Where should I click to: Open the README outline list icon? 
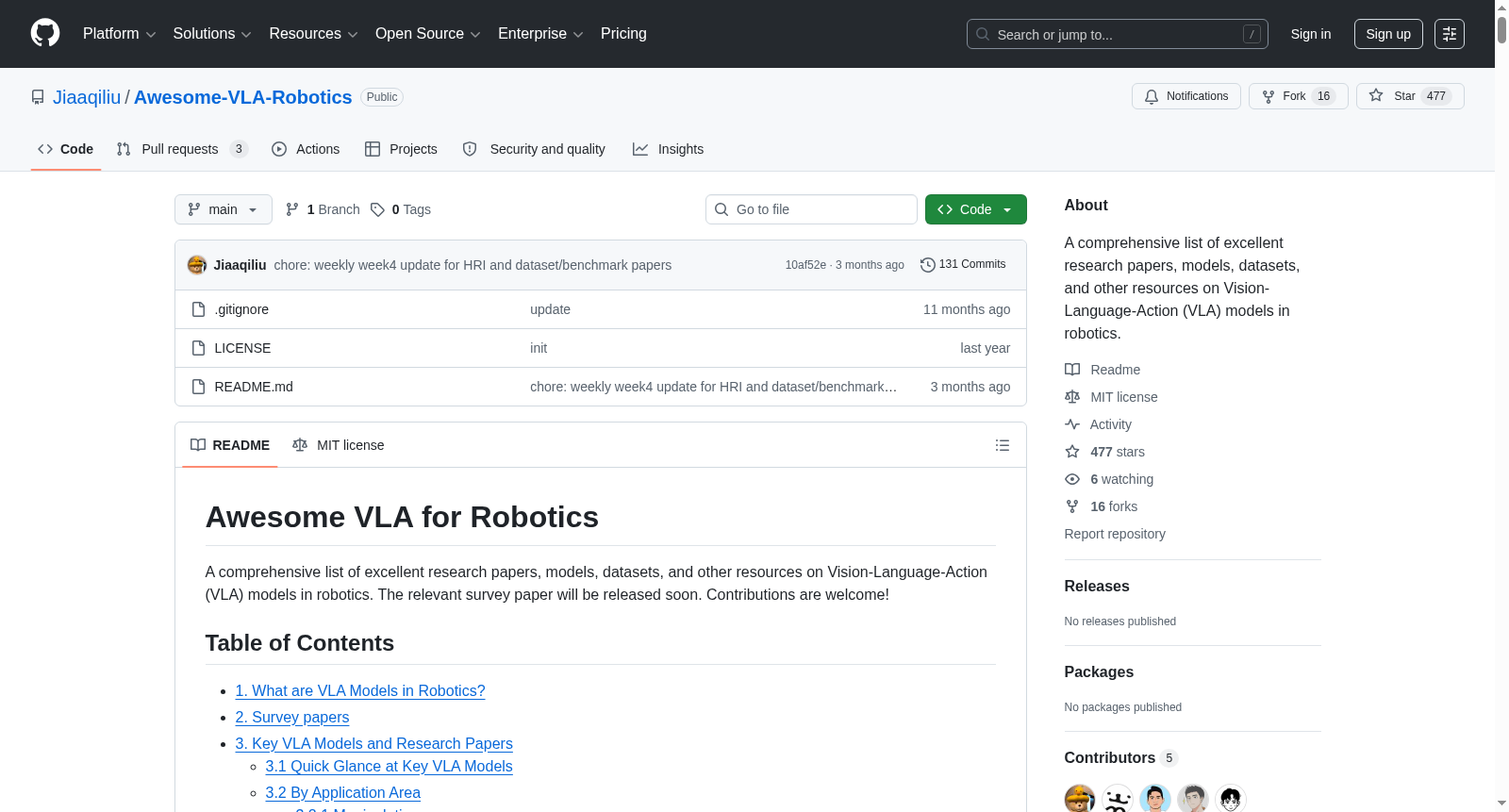[1003, 445]
